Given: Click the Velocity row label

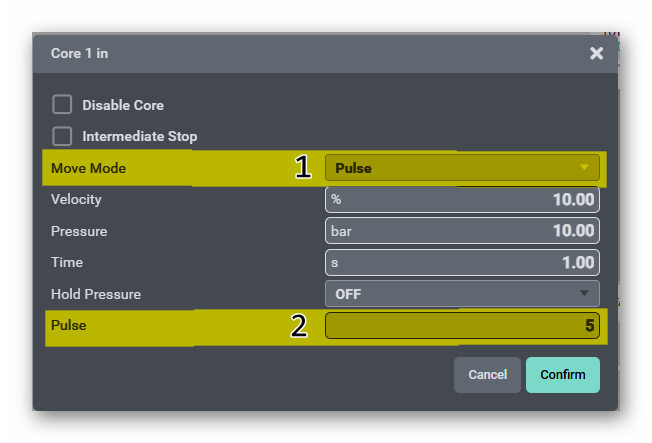Looking at the screenshot, I should tap(76, 200).
